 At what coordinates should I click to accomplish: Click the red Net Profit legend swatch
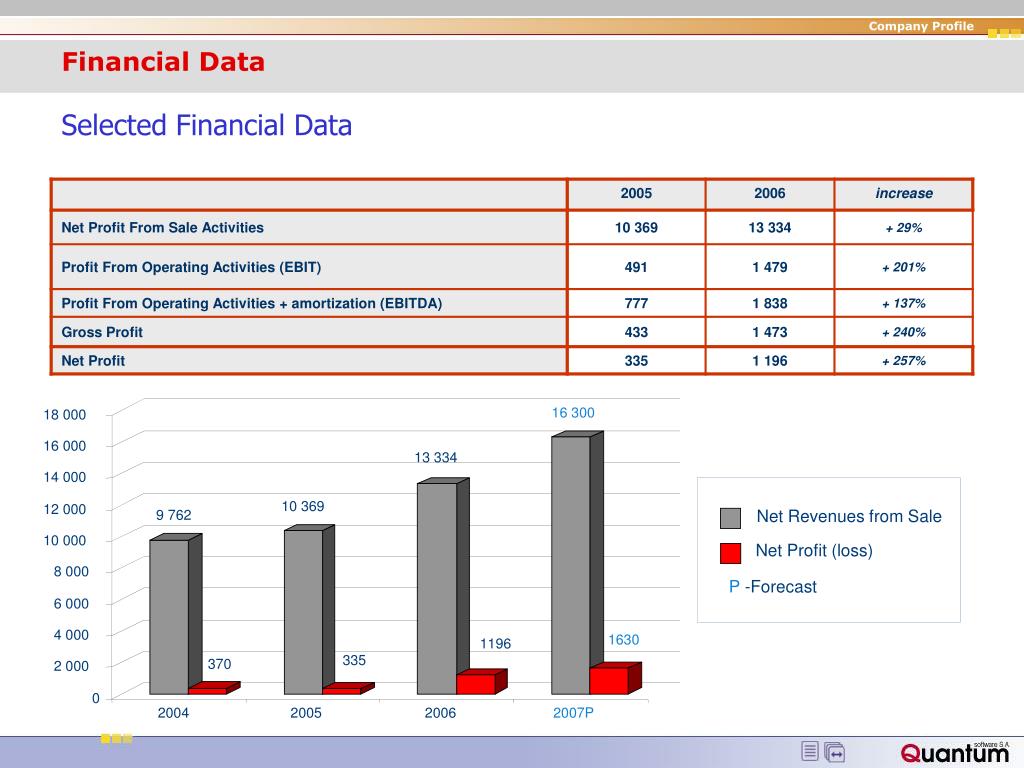tap(730, 552)
